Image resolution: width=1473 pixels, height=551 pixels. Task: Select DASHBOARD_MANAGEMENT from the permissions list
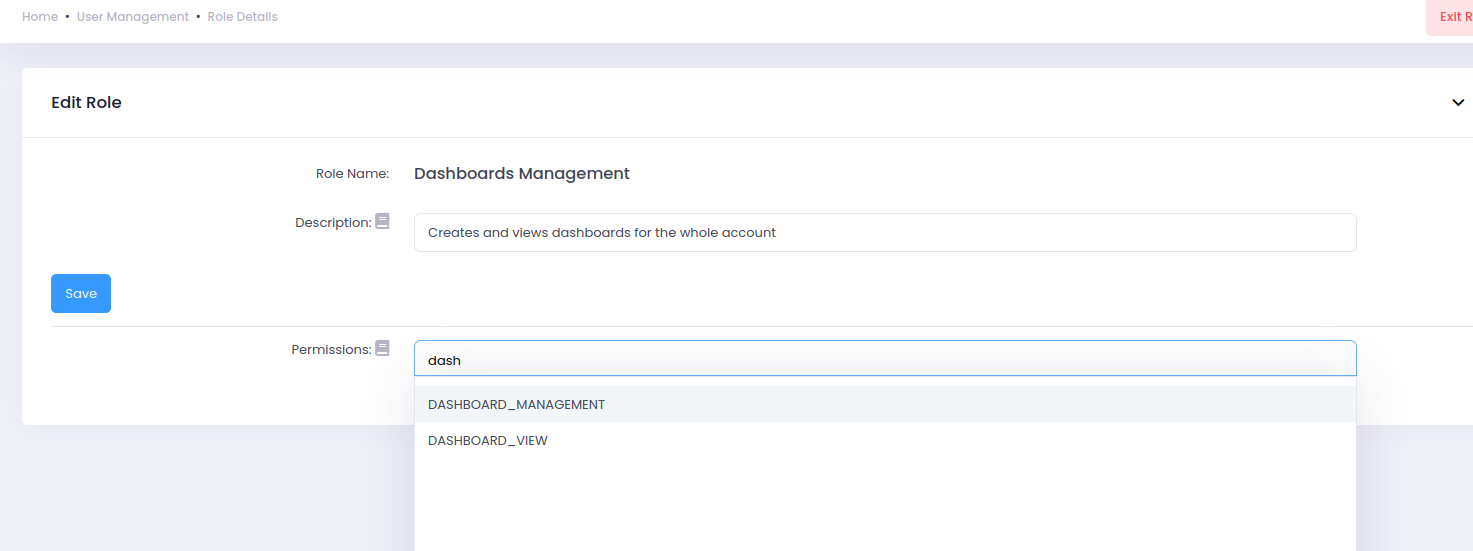pos(516,405)
